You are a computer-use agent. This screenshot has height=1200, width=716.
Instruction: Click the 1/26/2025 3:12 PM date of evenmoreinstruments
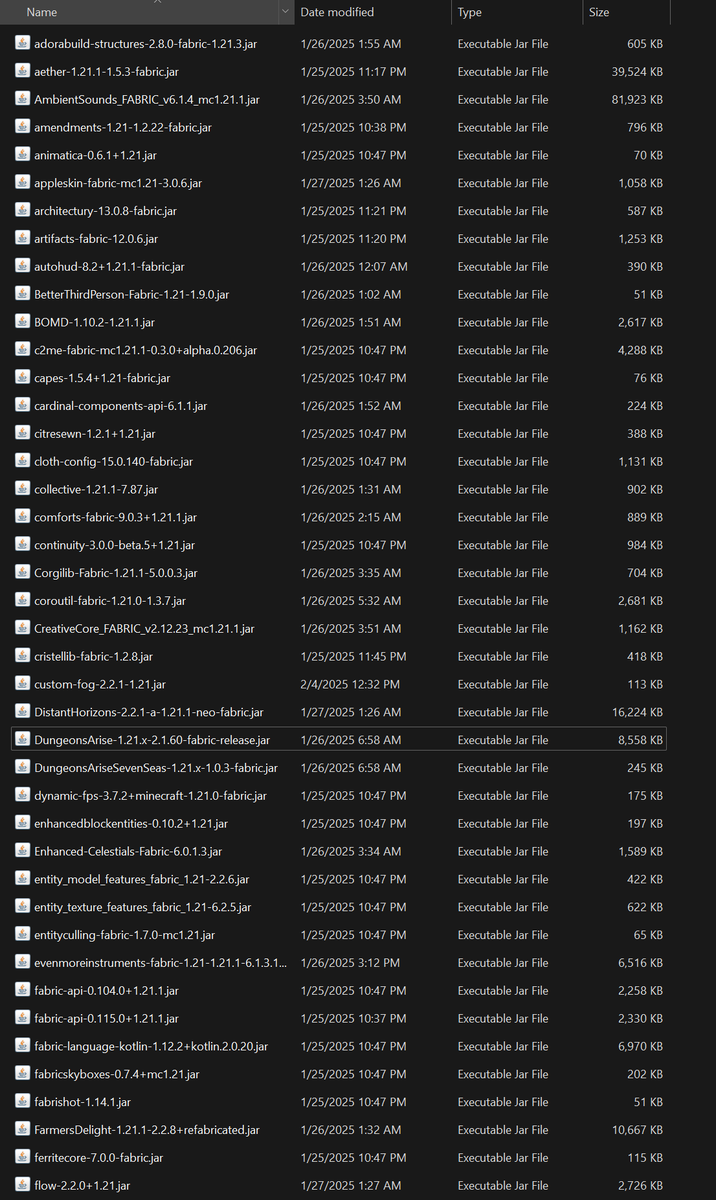pyautogui.click(x=350, y=963)
